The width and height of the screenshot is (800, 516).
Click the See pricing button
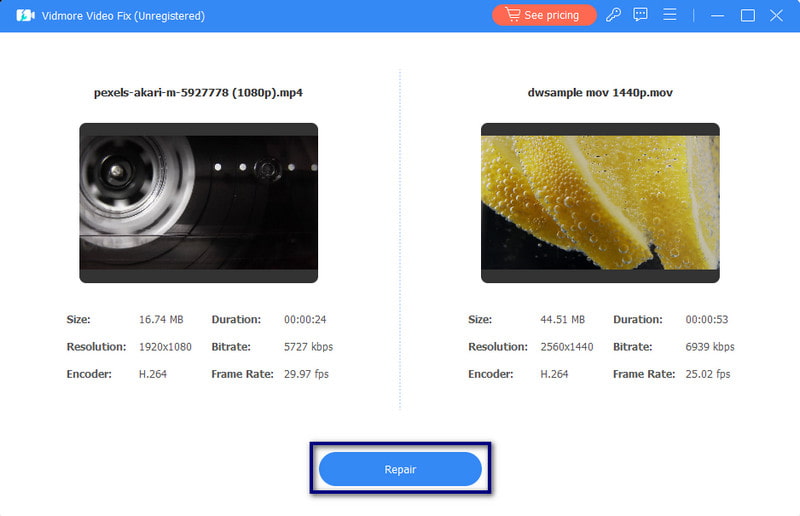pyautogui.click(x=544, y=15)
